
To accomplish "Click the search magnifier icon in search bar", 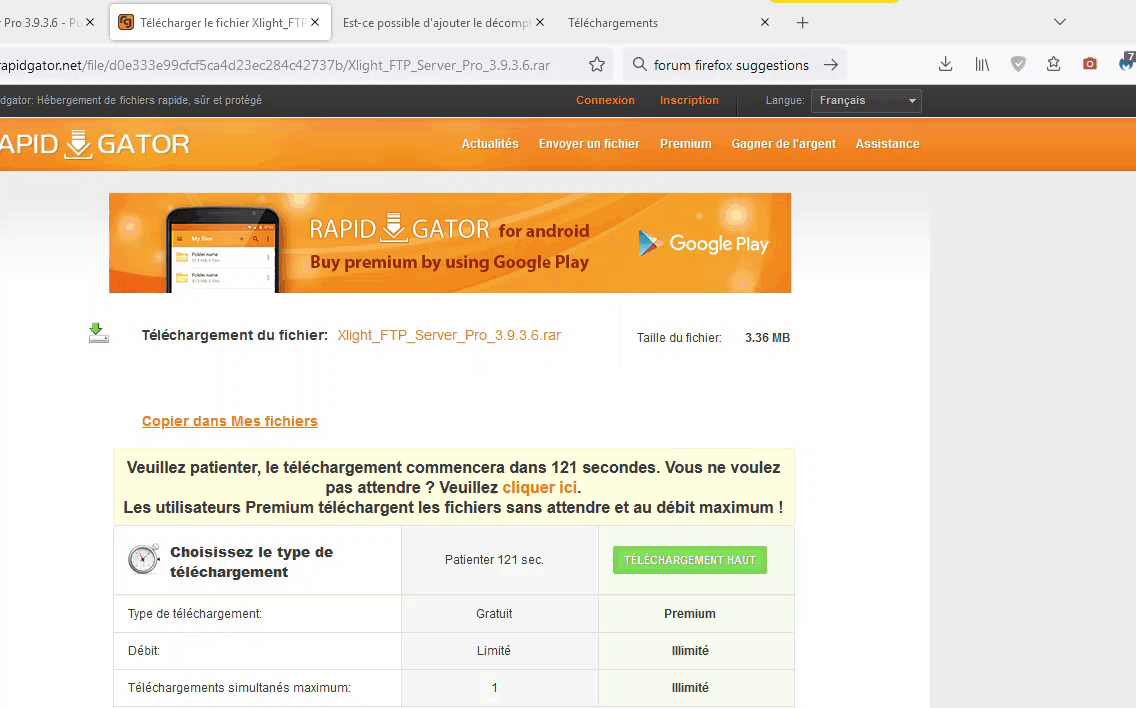I will pyautogui.click(x=640, y=64).
